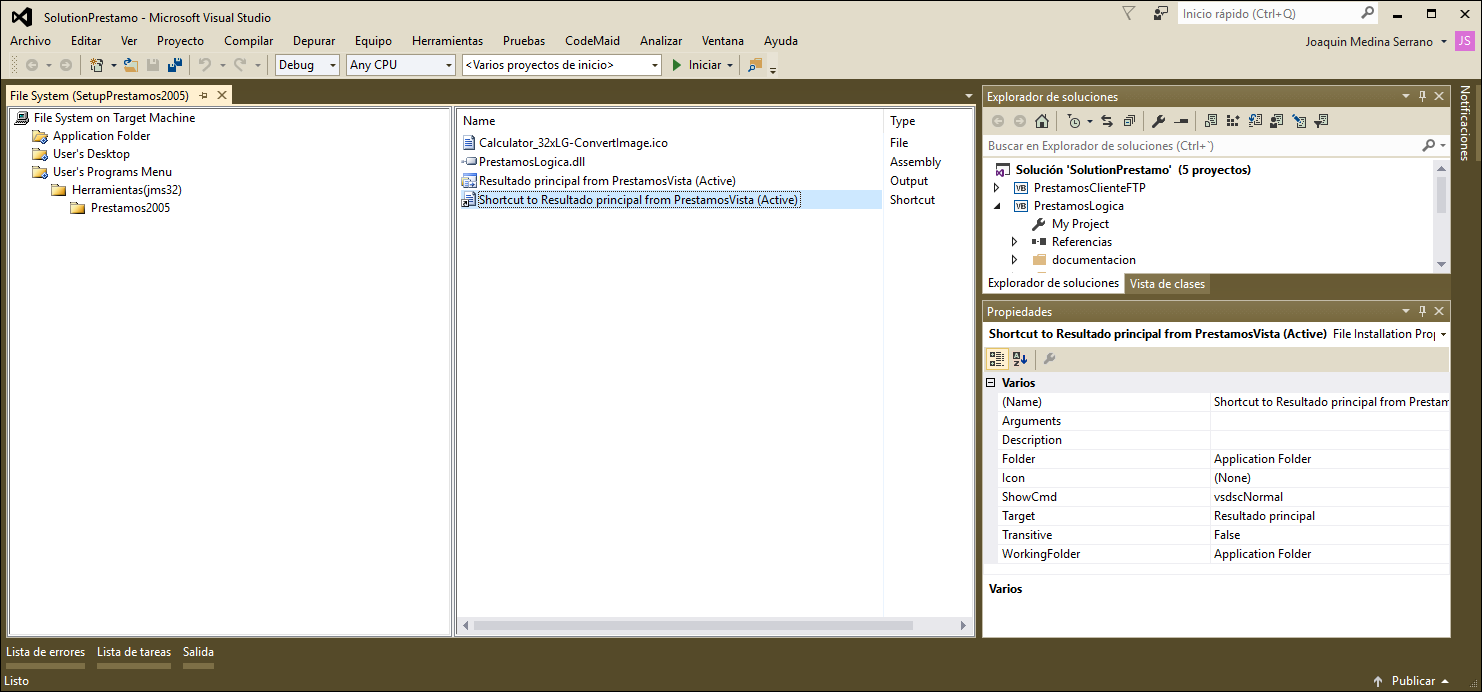The image size is (1482, 692).
Task: Open the Herramientas menu
Action: point(447,41)
